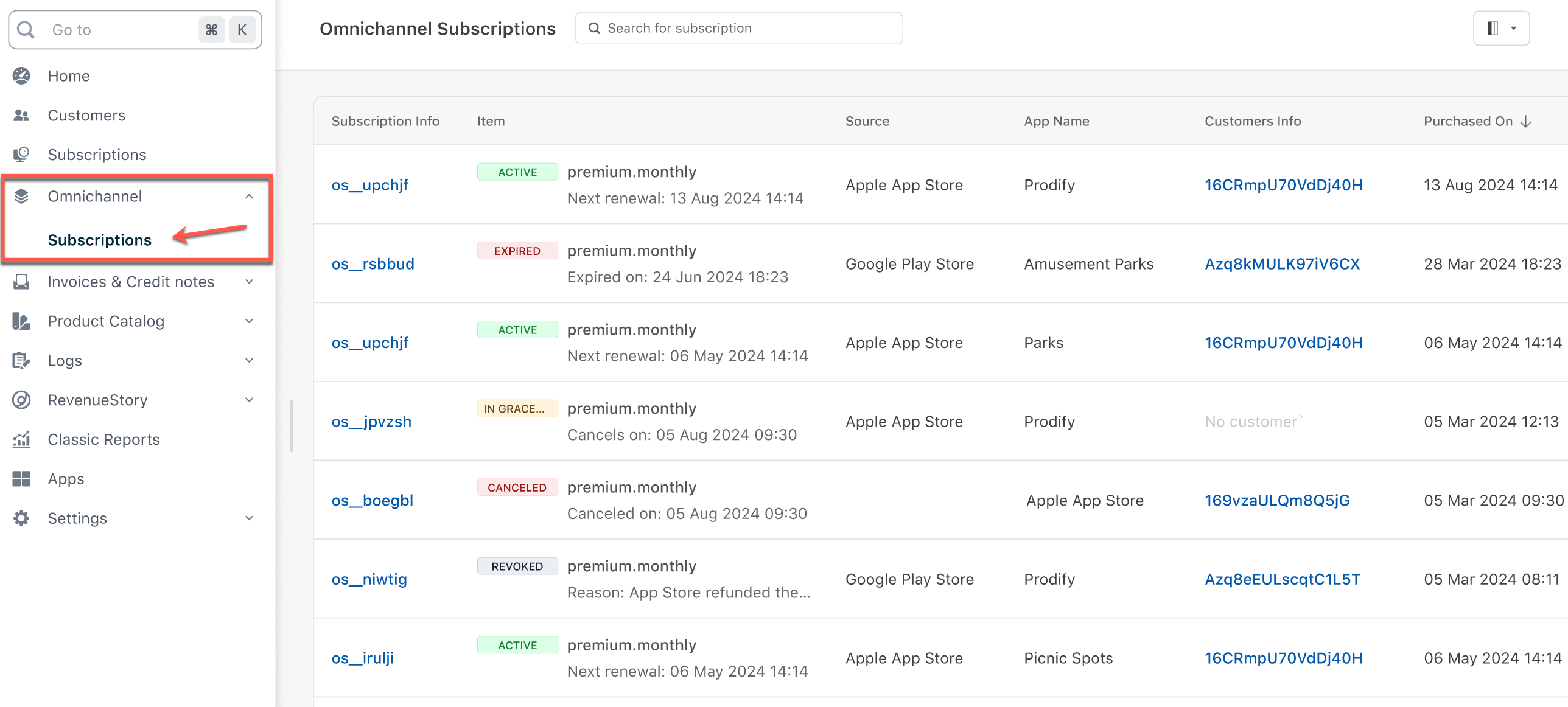1568x707 pixels.
Task: Click the Search for subscription field
Action: point(738,29)
